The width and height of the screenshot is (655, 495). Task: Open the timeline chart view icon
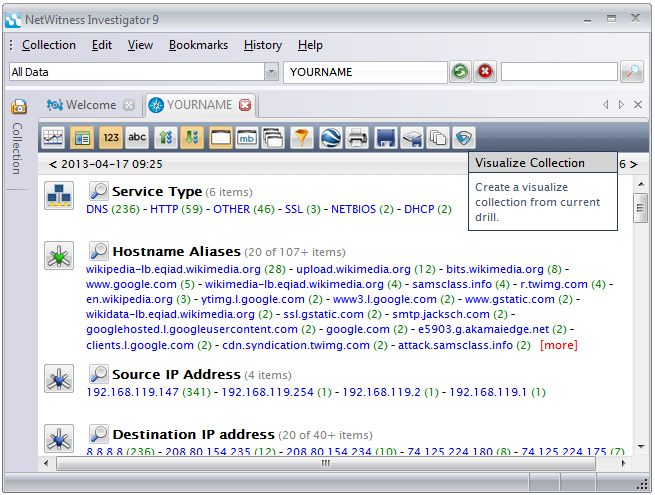53,138
